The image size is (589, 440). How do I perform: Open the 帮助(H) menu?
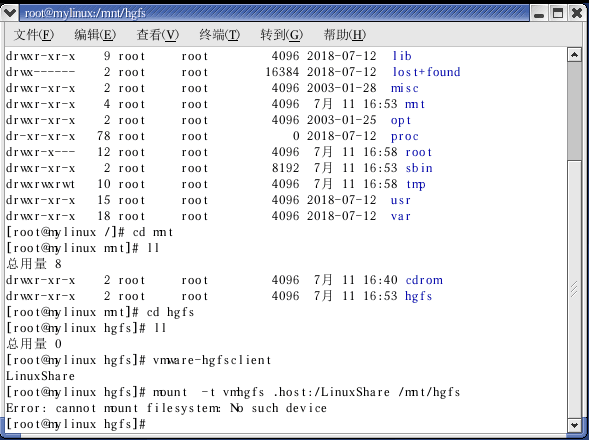(x=345, y=35)
